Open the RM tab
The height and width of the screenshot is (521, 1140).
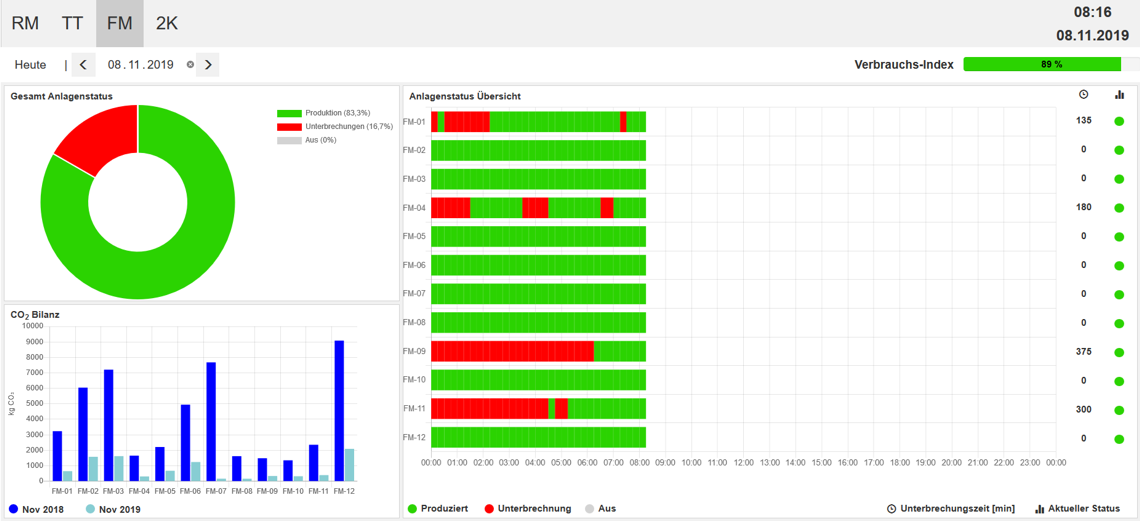25,23
